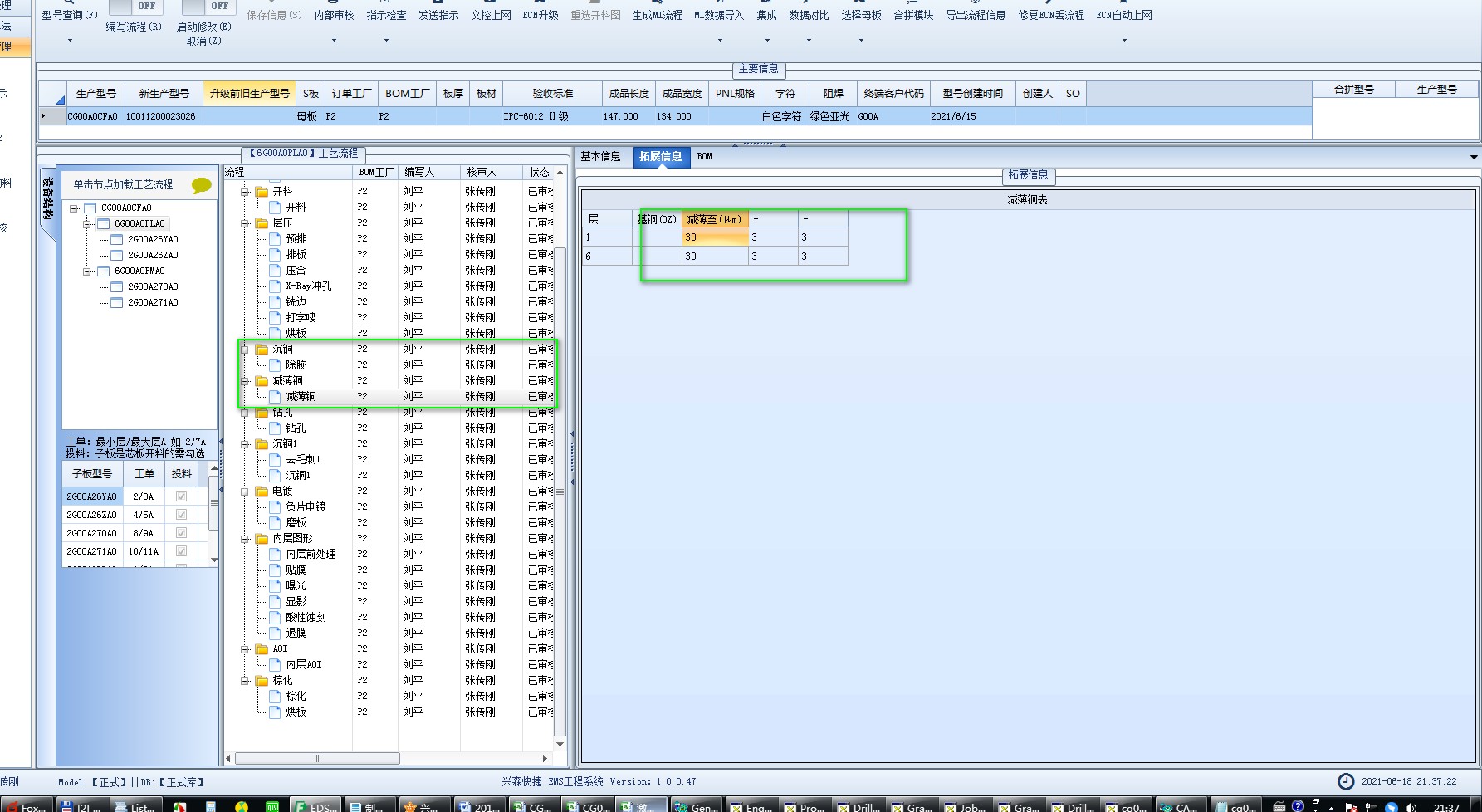The height and width of the screenshot is (812, 1482).
Task: Click the 减薄至 cell for layer 6
Action: (715, 257)
